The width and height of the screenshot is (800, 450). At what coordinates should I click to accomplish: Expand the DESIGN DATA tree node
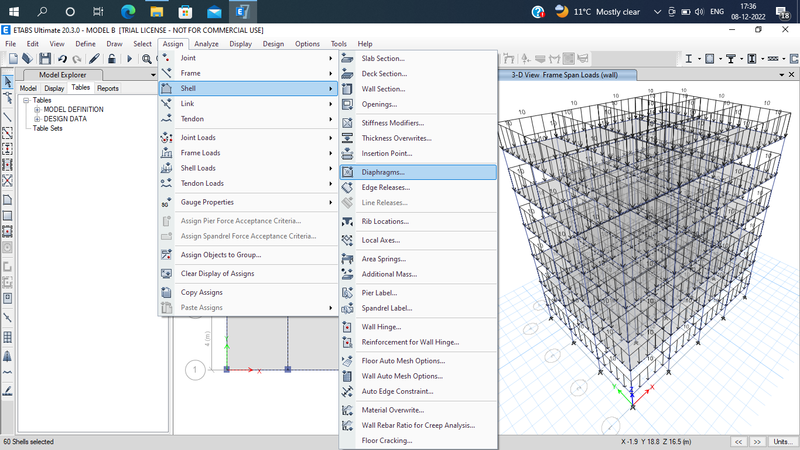(x=37, y=119)
